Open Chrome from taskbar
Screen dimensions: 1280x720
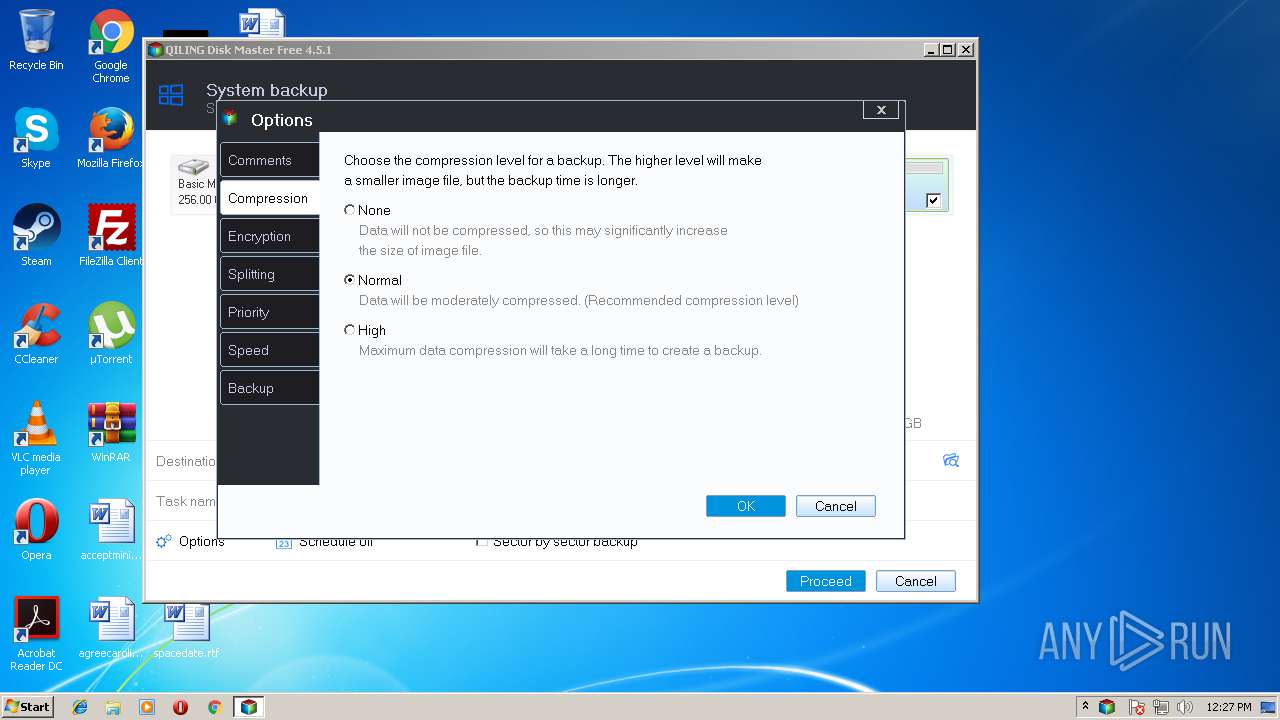[x=214, y=707]
